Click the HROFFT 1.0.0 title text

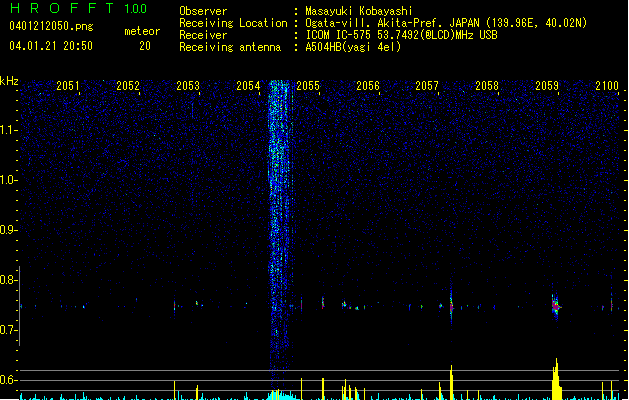coord(78,8)
